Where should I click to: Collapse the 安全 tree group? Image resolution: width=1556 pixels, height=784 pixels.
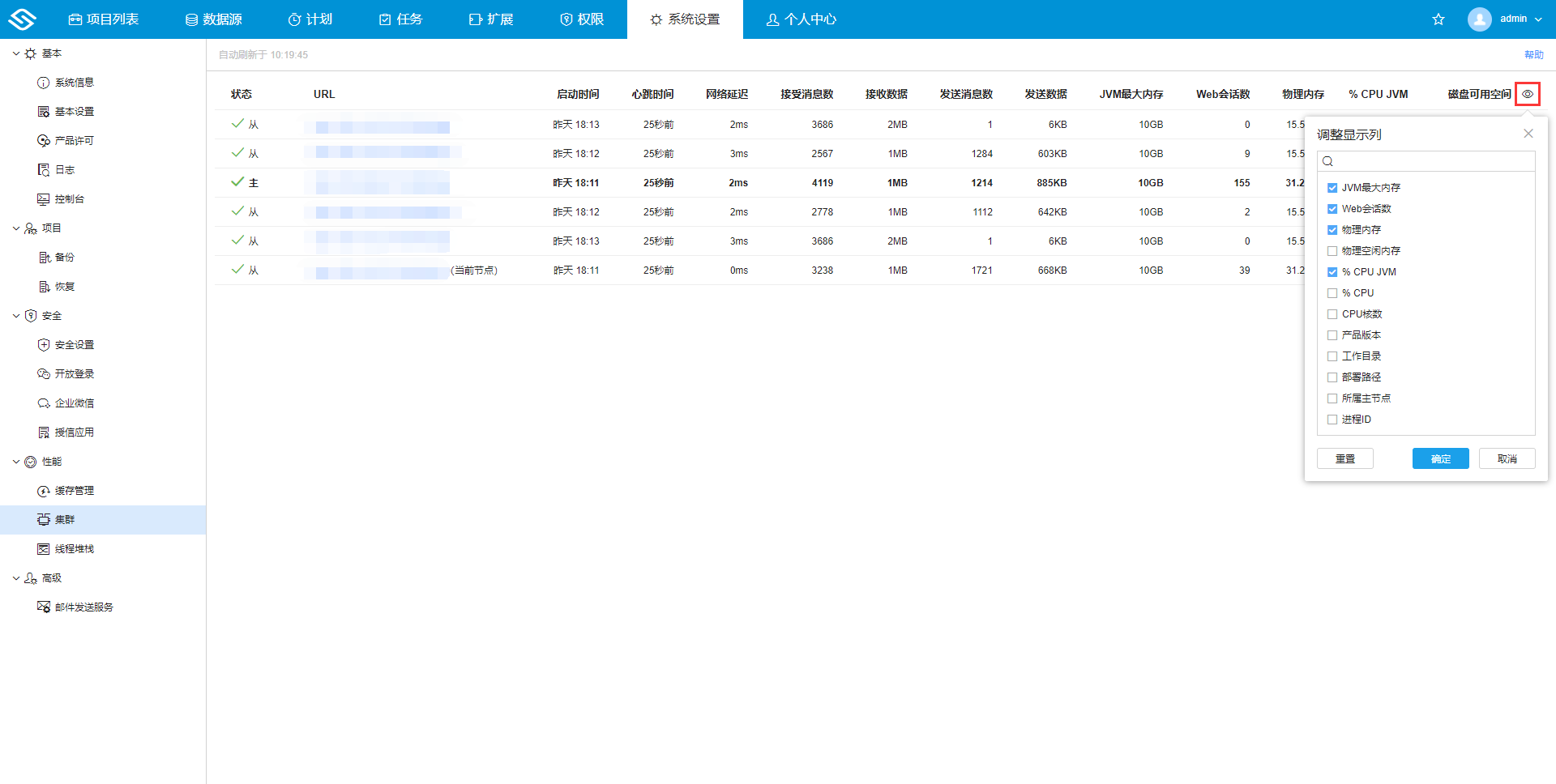16,316
